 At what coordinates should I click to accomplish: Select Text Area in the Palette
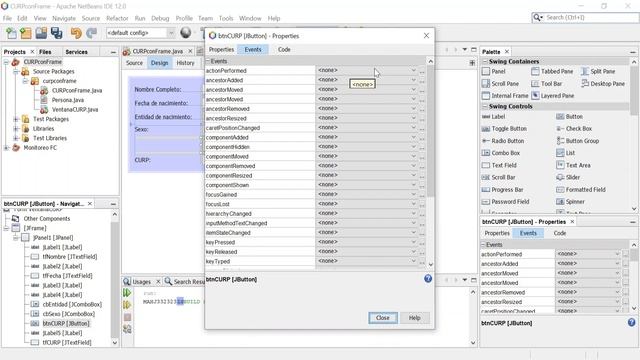point(573,165)
